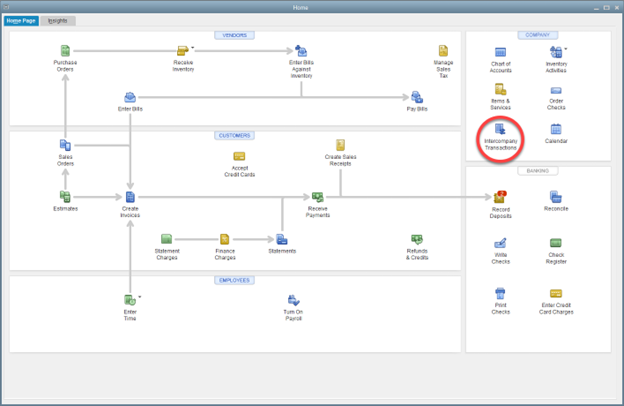Click the Receive Payments icon
Image resolution: width=624 pixels, height=406 pixels.
tap(317, 198)
